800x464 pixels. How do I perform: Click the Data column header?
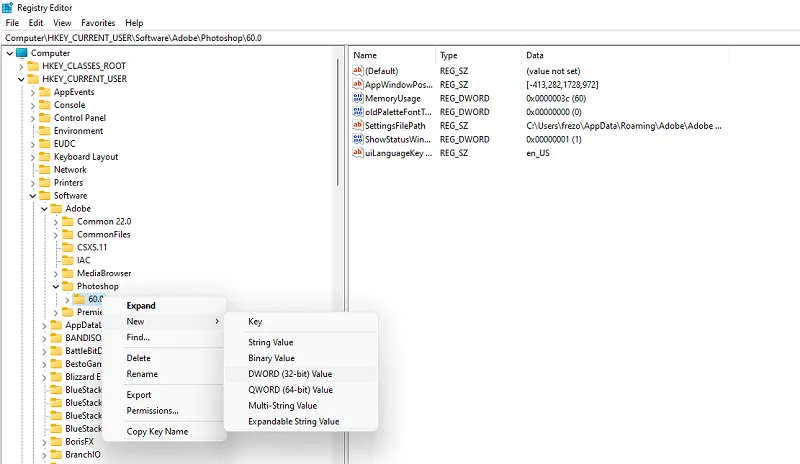(625, 55)
